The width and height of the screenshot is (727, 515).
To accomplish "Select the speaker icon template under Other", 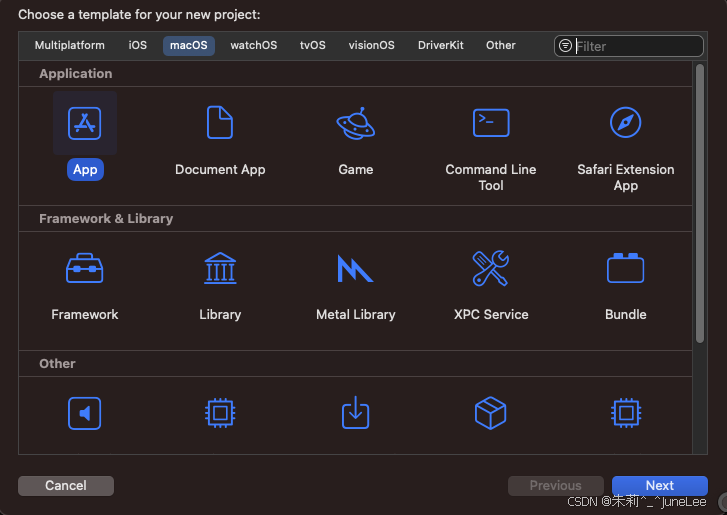I will [x=84, y=413].
